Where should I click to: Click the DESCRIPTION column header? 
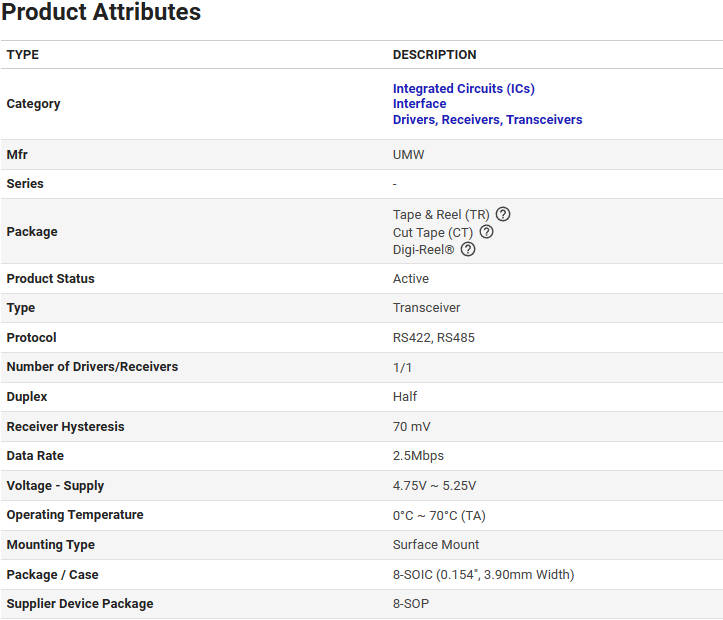pyautogui.click(x=434, y=55)
